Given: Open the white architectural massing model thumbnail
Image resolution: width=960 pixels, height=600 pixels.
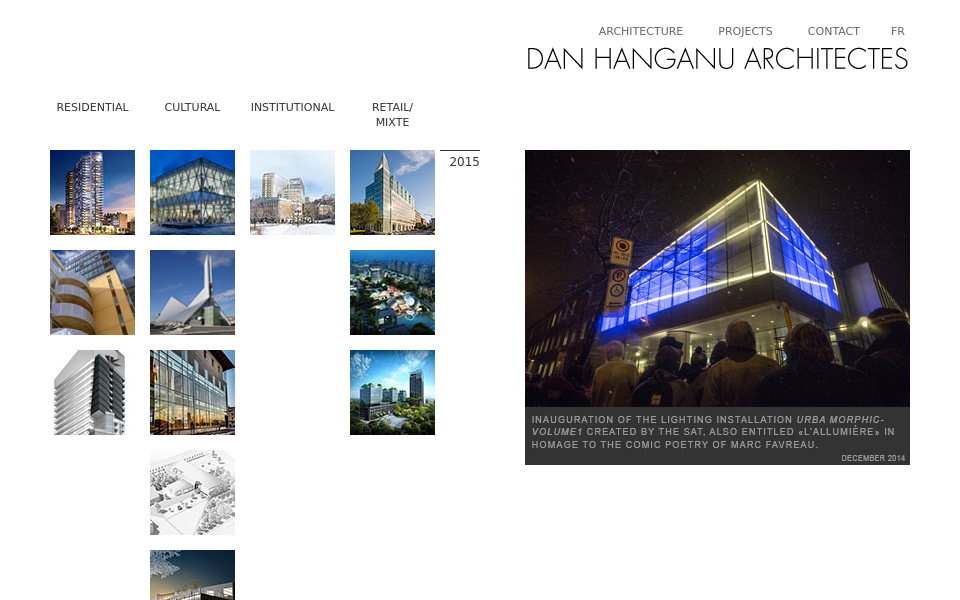Looking at the screenshot, I should (90, 392).
